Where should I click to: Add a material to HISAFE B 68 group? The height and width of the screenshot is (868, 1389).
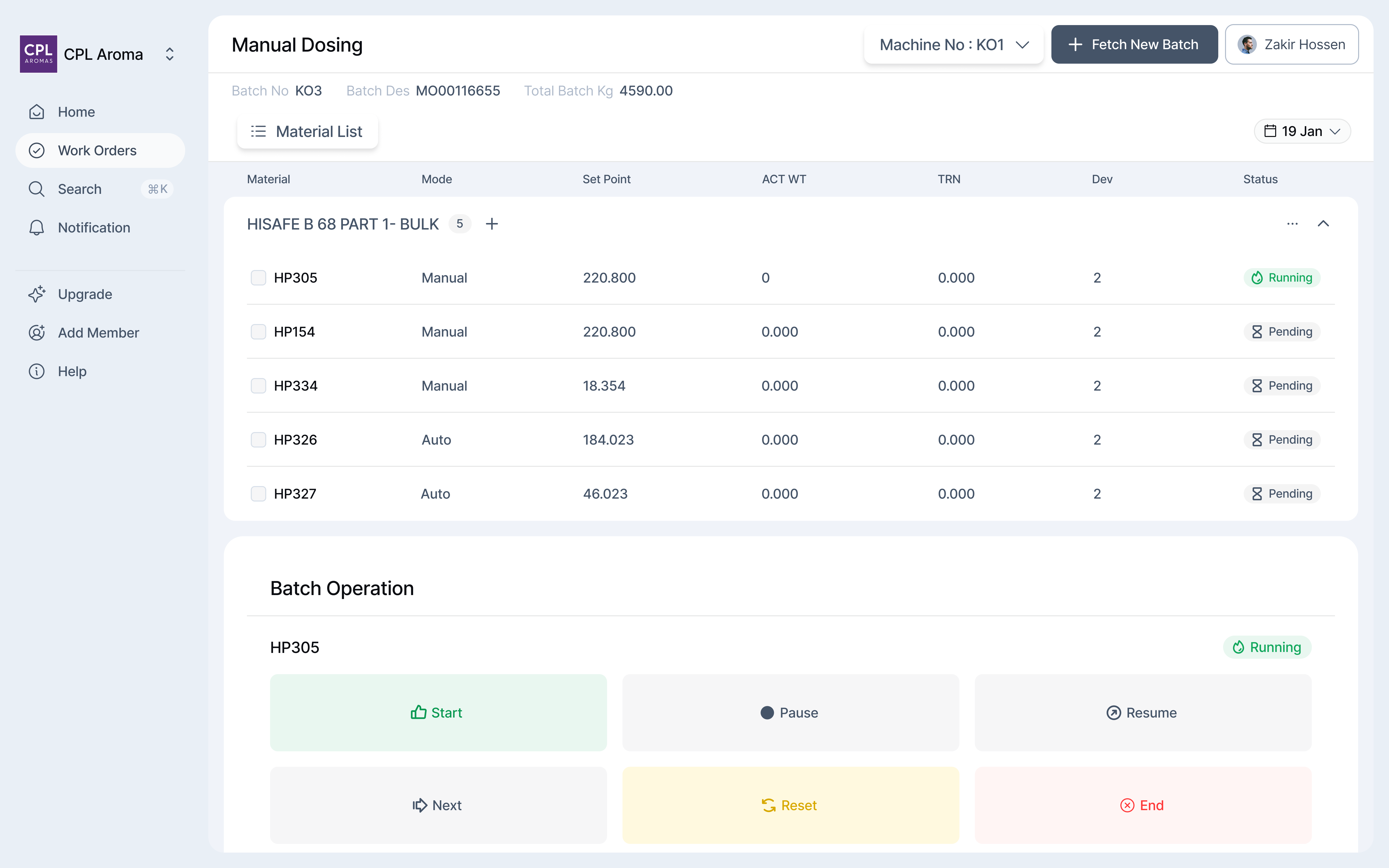[x=492, y=224]
